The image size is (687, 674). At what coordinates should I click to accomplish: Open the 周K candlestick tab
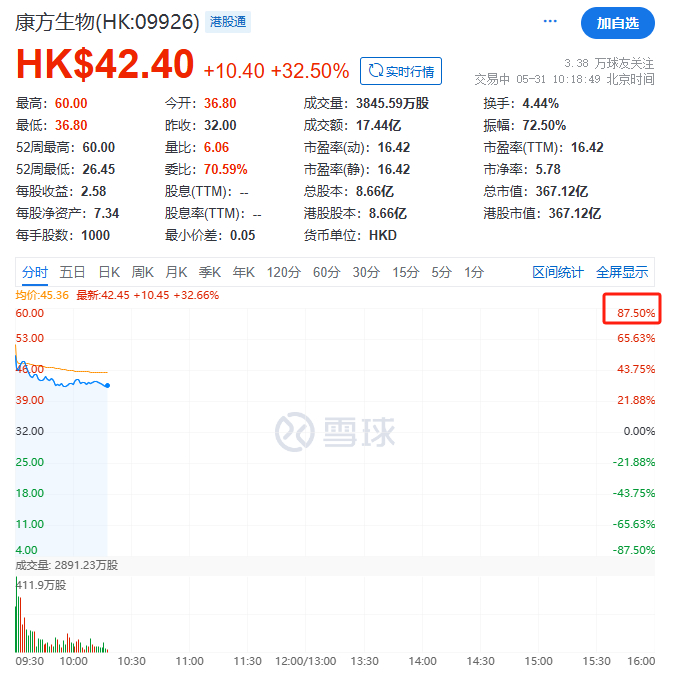pos(142,273)
